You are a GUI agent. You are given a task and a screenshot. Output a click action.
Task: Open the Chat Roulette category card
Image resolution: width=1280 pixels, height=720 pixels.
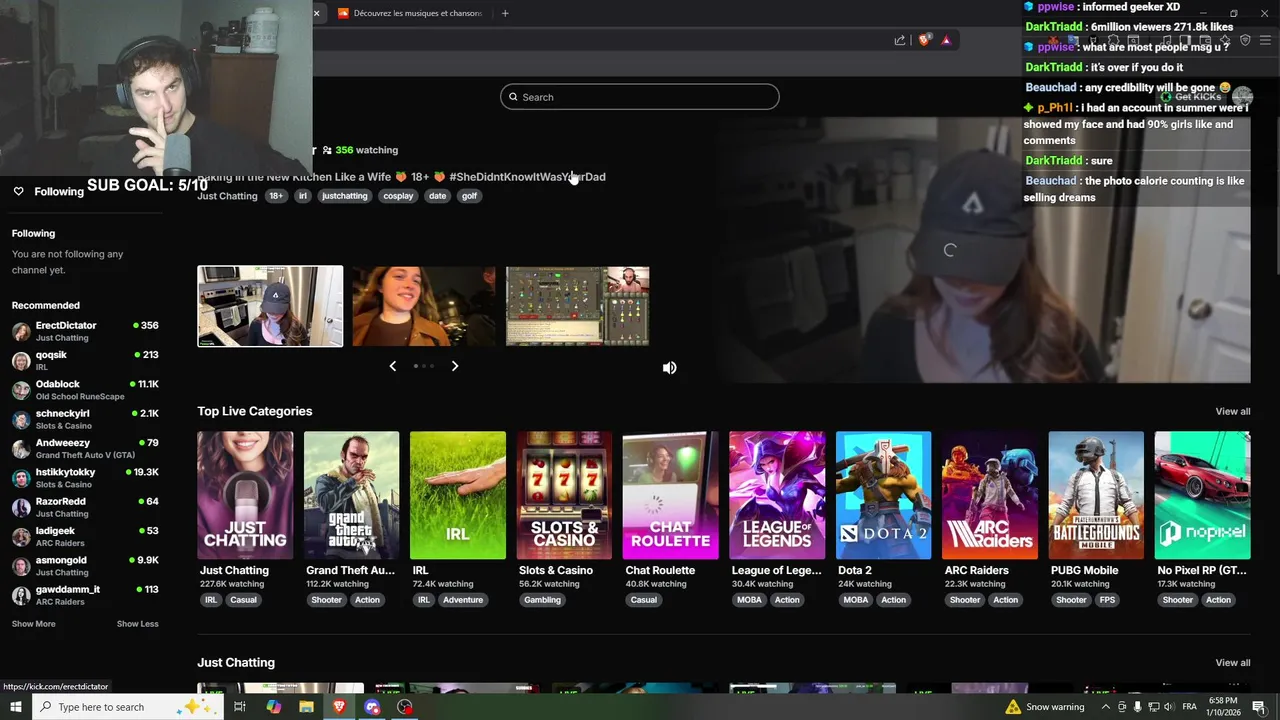(x=670, y=495)
